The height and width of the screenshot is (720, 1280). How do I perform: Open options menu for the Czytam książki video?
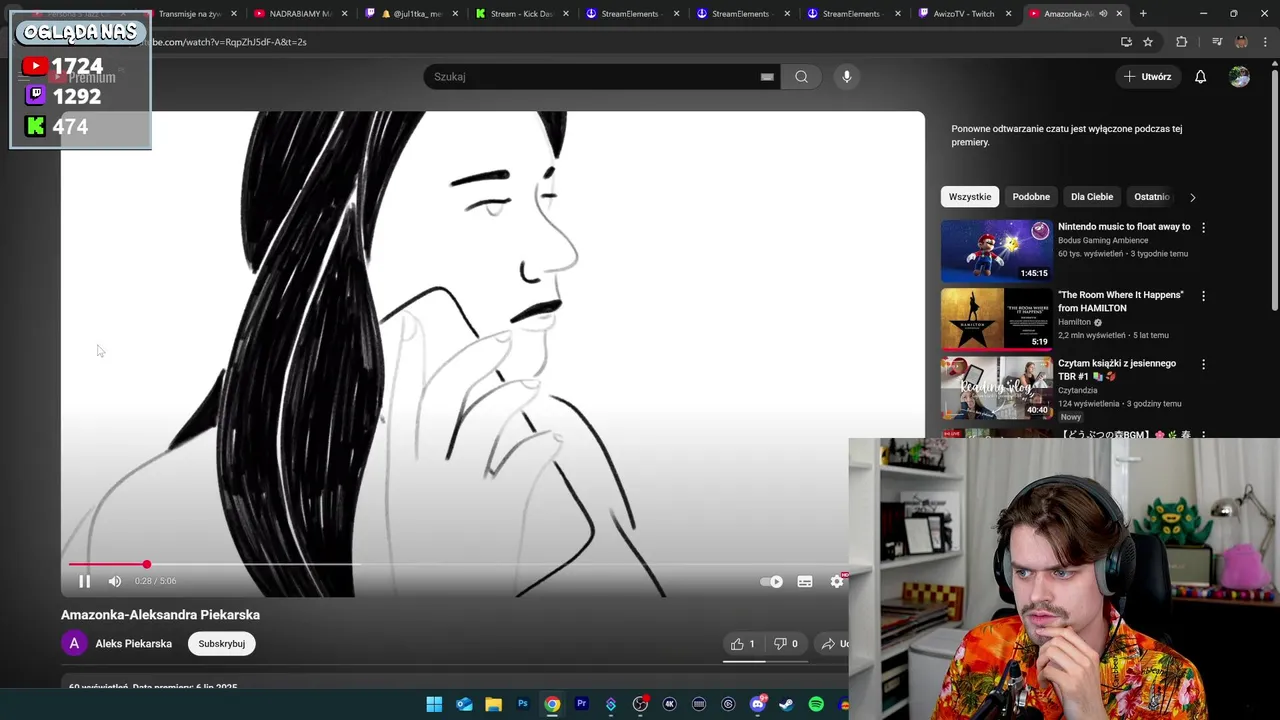pyautogui.click(x=1203, y=365)
